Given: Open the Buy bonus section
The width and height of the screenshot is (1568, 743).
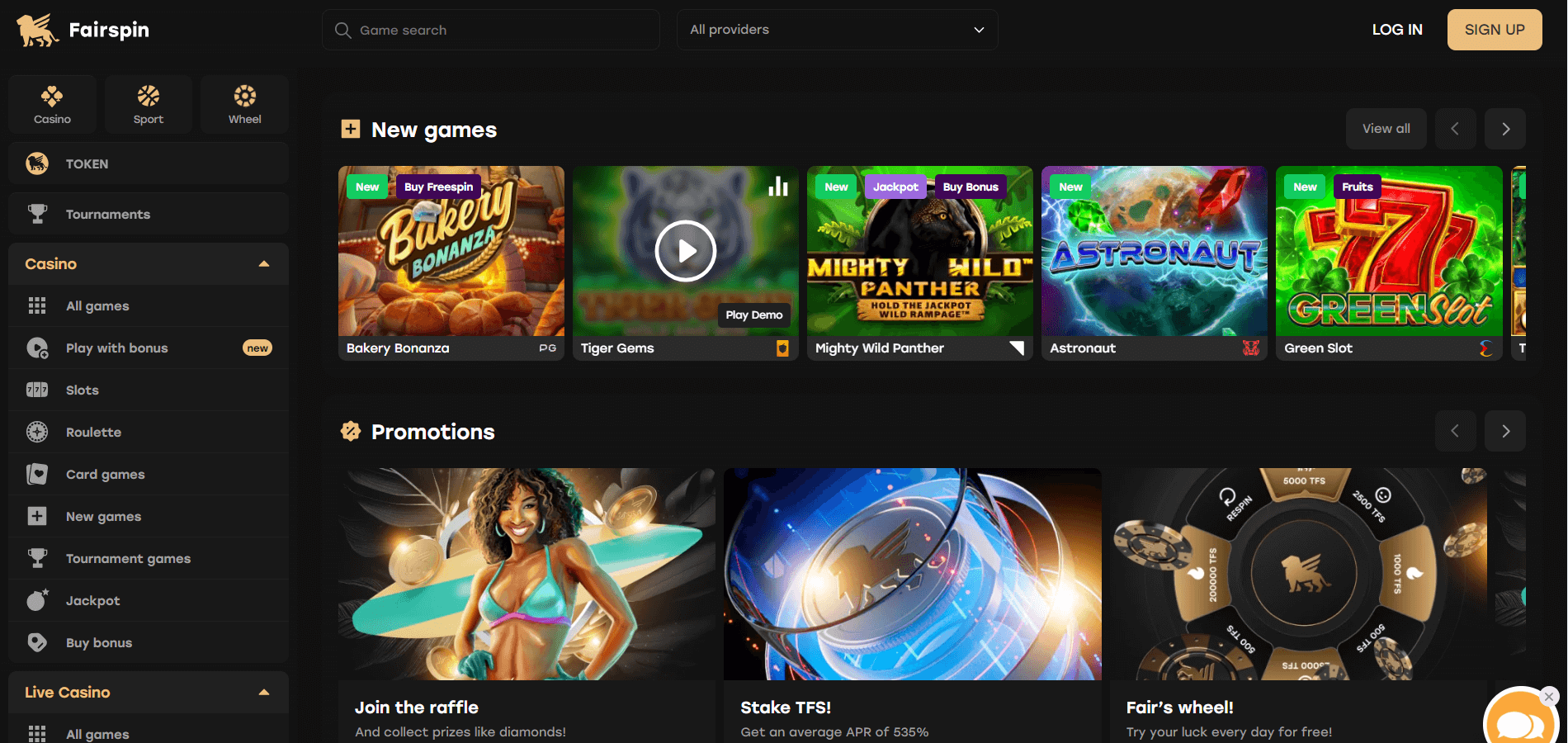Looking at the screenshot, I should coord(99,642).
